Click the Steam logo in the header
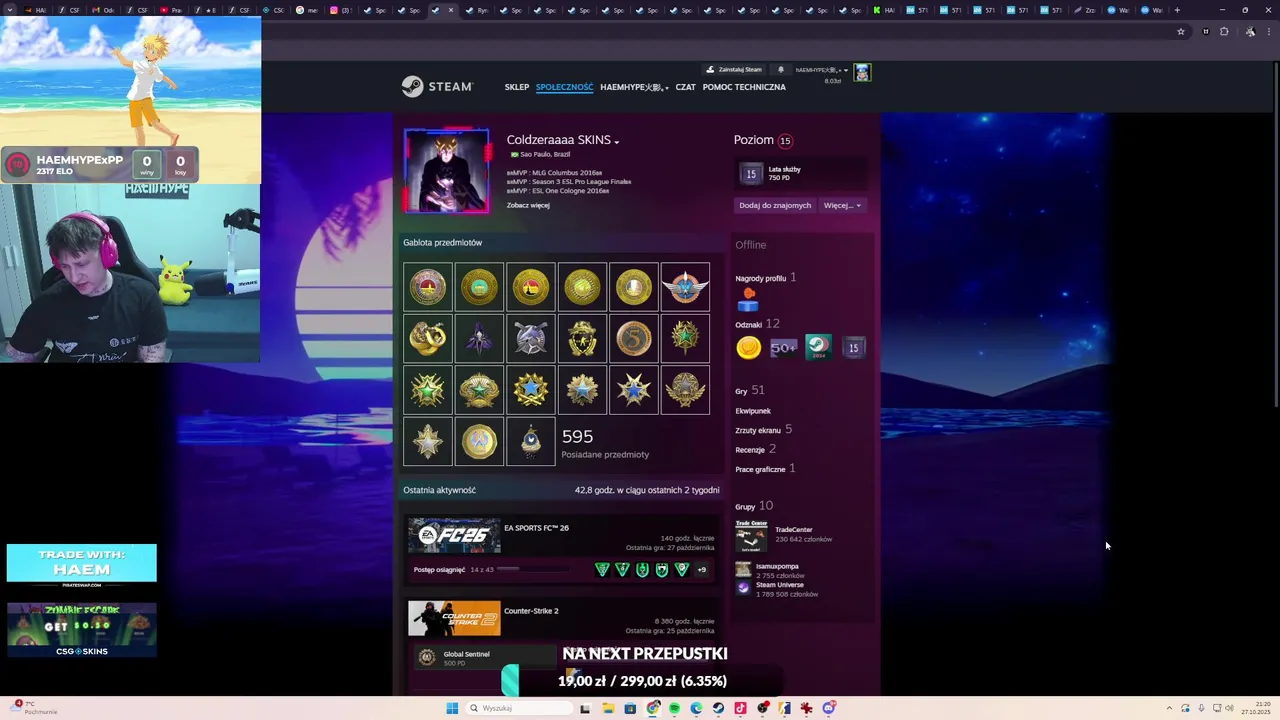This screenshot has width=1280, height=720. point(437,87)
